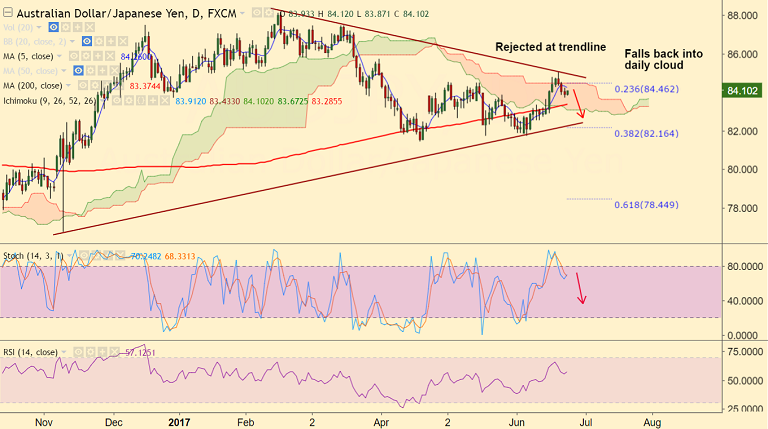This screenshot has height=429, width=768.
Task: Show the hidden Vol (20) indicator via eye
Action: (x=53, y=27)
